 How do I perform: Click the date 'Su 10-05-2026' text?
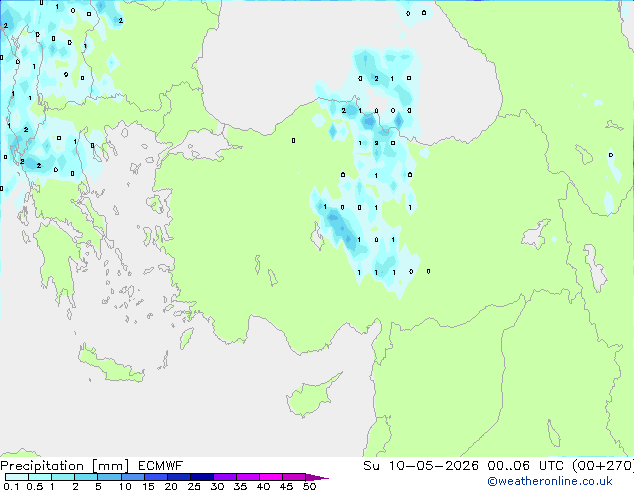[421, 466]
